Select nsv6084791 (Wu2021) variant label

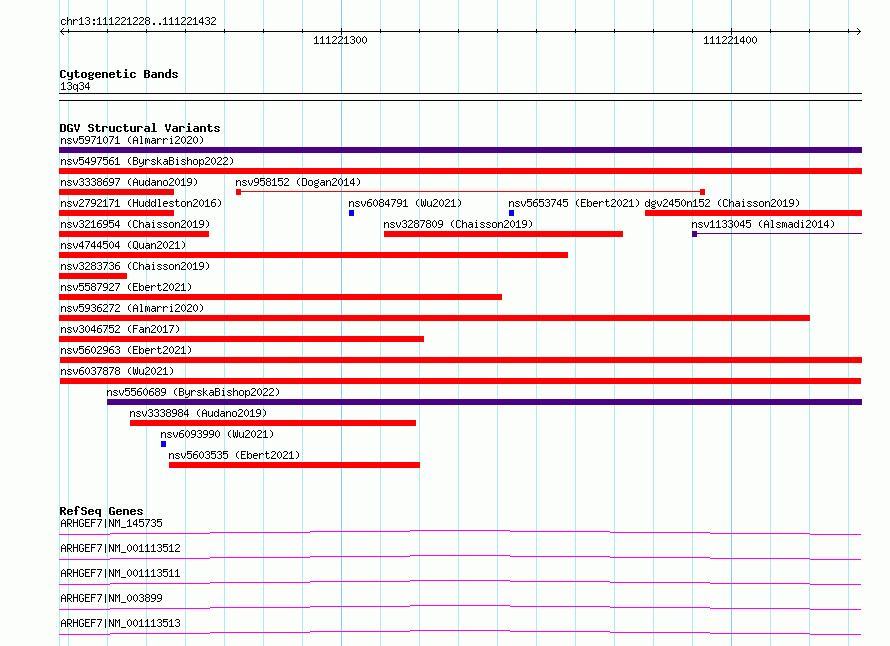pos(405,203)
